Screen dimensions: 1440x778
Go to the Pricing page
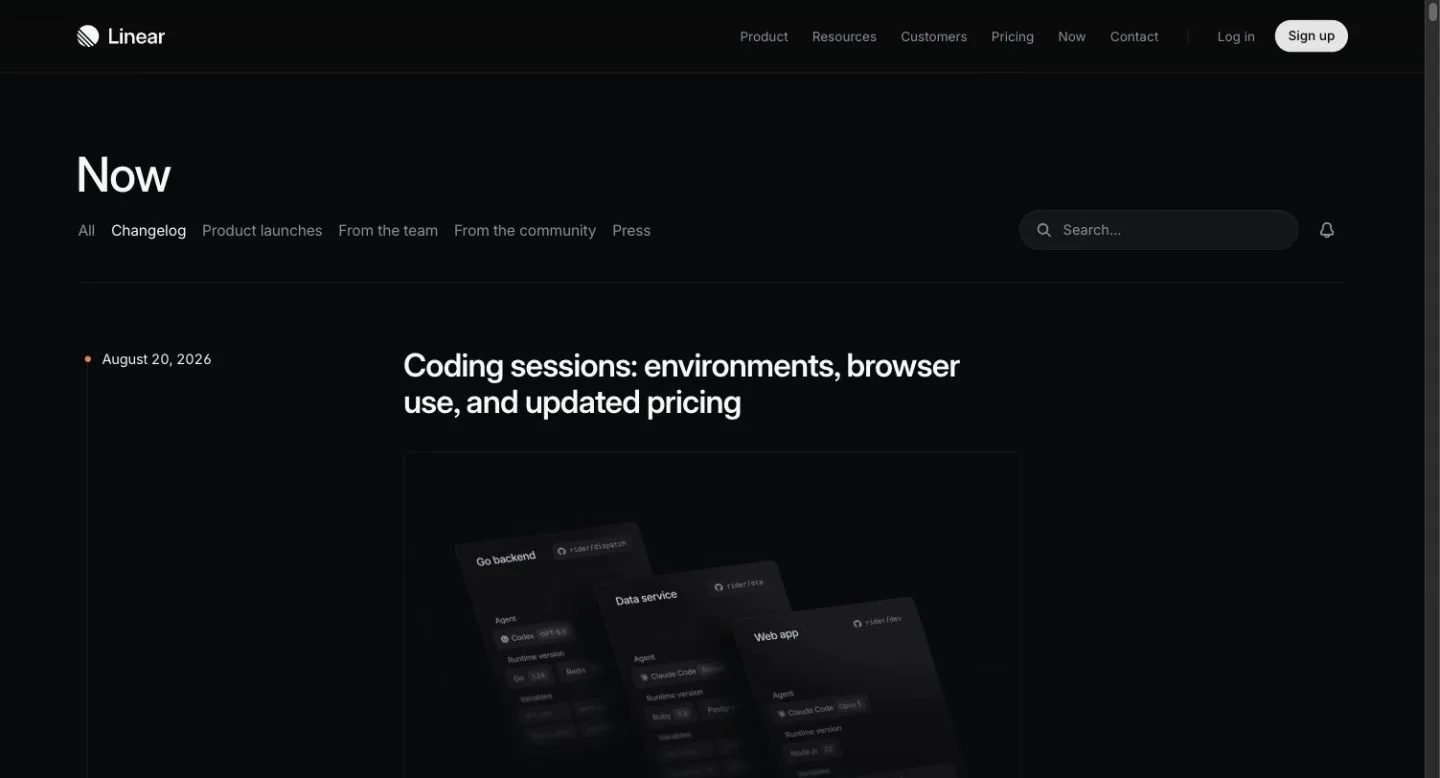[x=1012, y=36]
